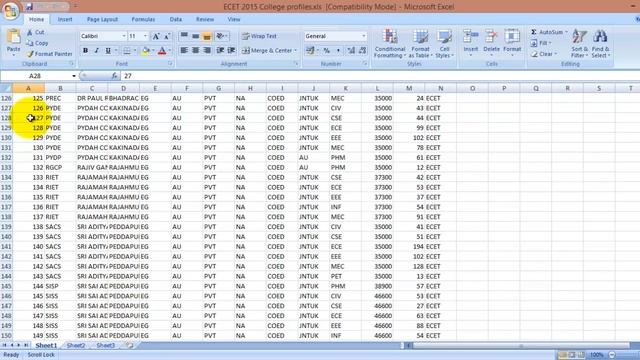Change text orientation

click(x=222, y=36)
